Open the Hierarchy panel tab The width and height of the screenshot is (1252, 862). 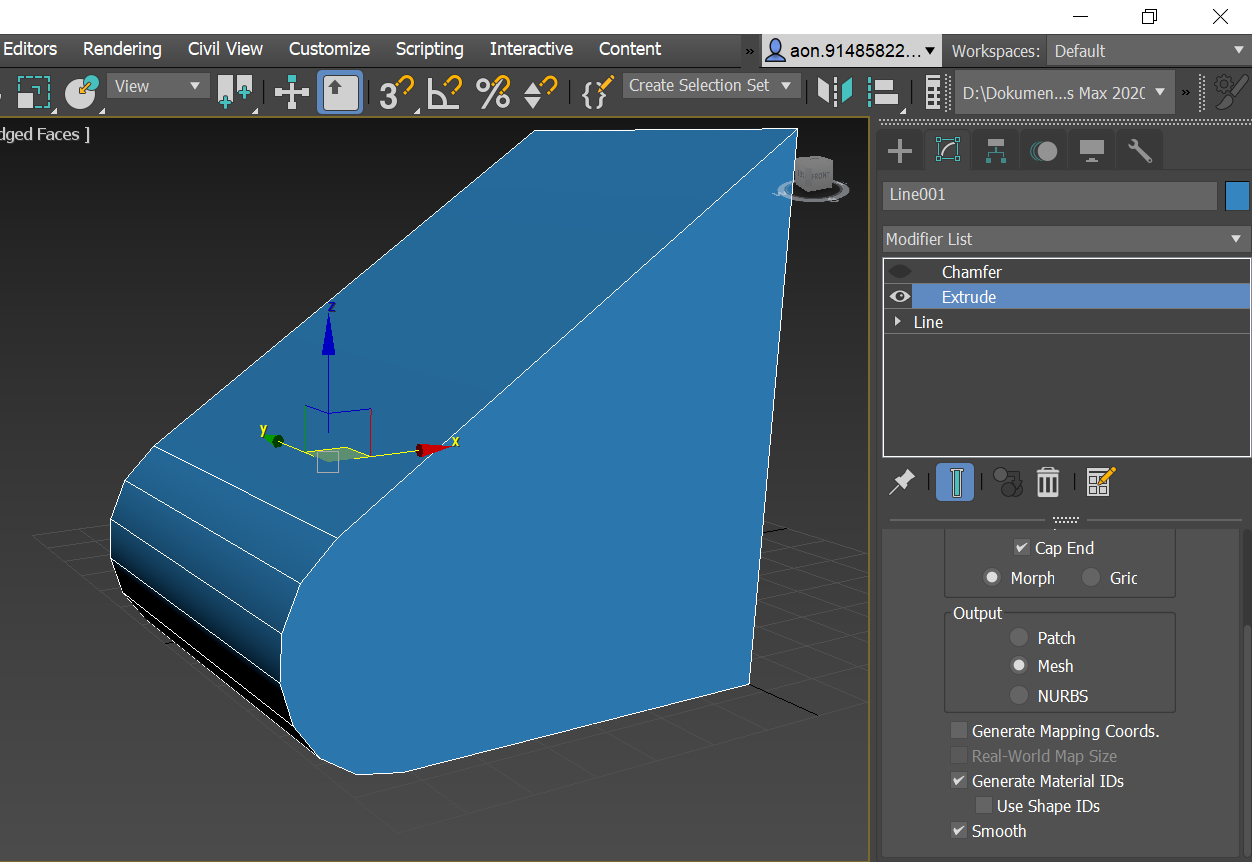(996, 151)
